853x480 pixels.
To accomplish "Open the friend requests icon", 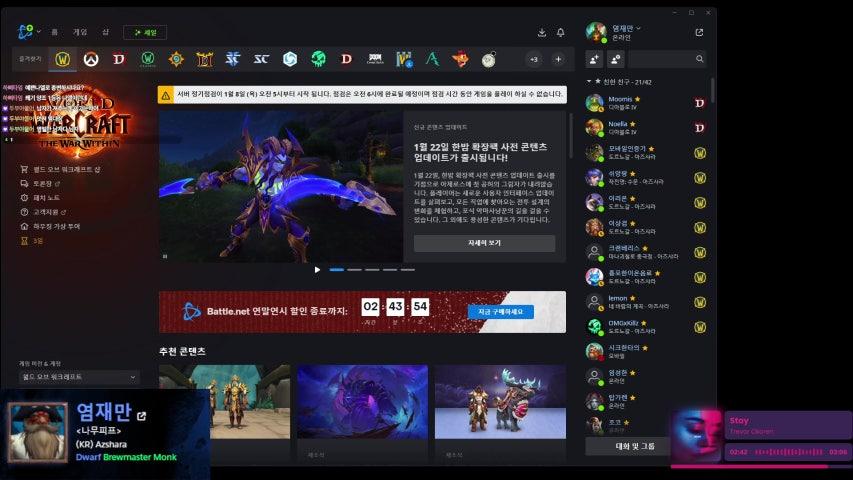I will click(616, 59).
